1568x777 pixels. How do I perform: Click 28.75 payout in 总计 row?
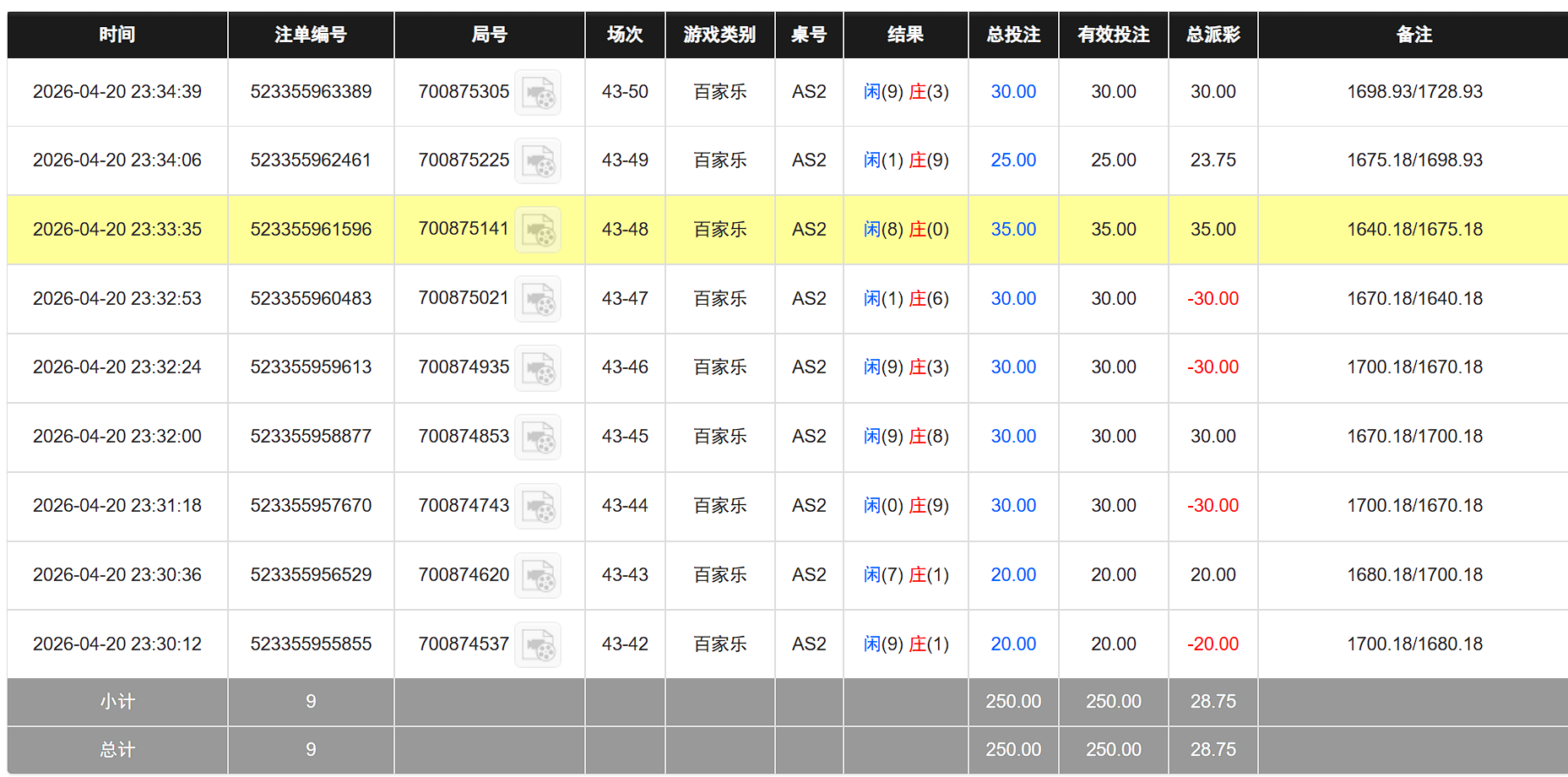pos(1213,749)
